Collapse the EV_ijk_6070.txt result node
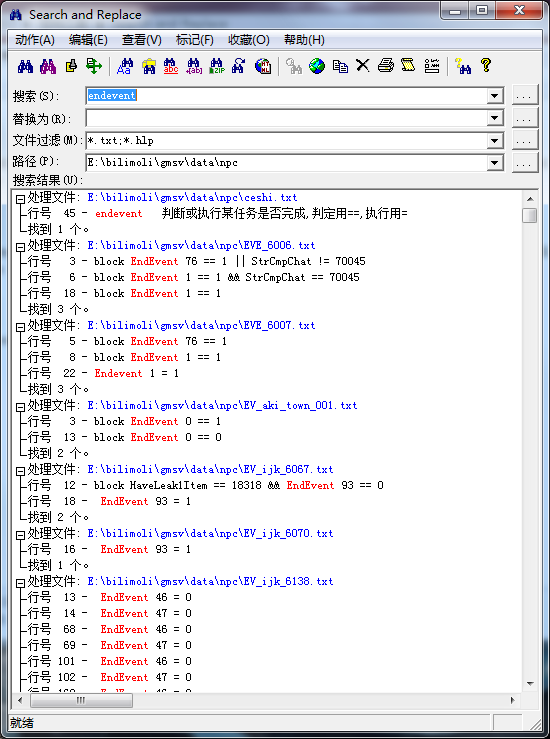The width and height of the screenshot is (550, 739). coord(20,535)
